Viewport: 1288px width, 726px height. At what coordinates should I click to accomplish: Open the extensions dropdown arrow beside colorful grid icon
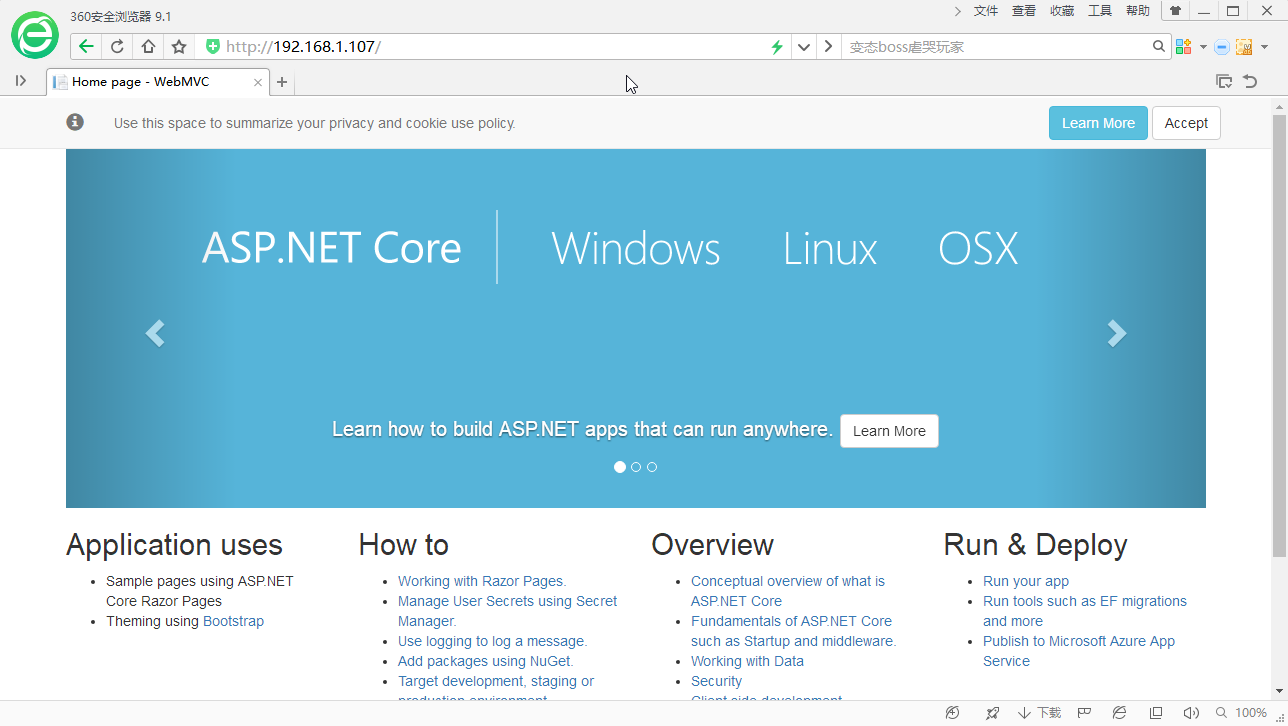coord(1203,47)
